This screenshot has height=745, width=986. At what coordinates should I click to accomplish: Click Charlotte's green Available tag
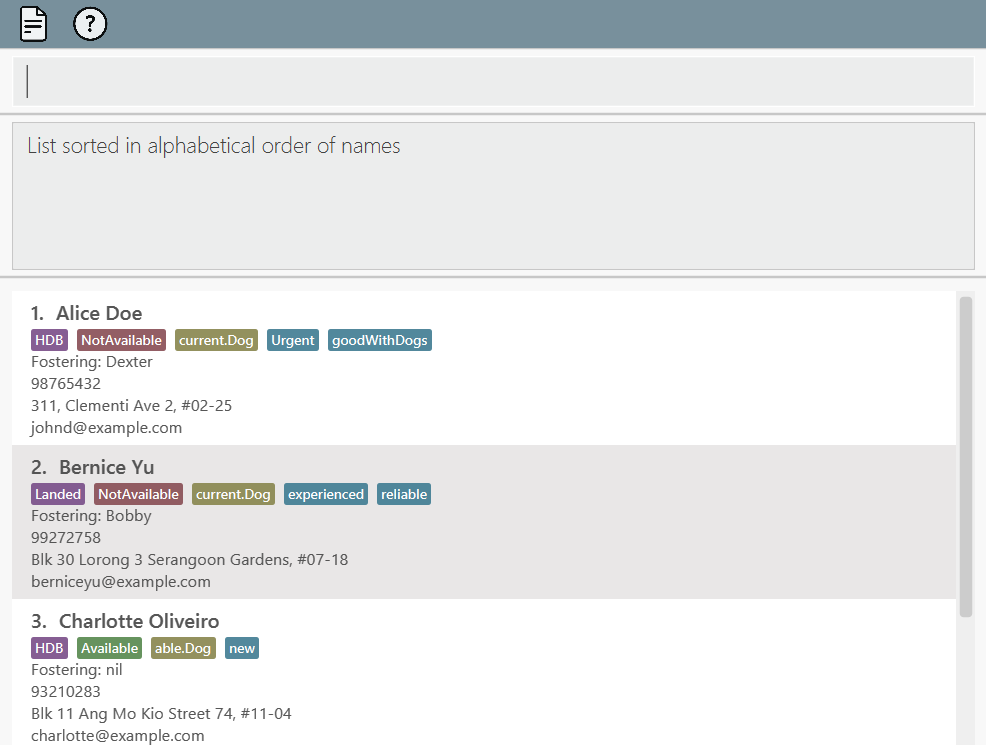point(109,648)
